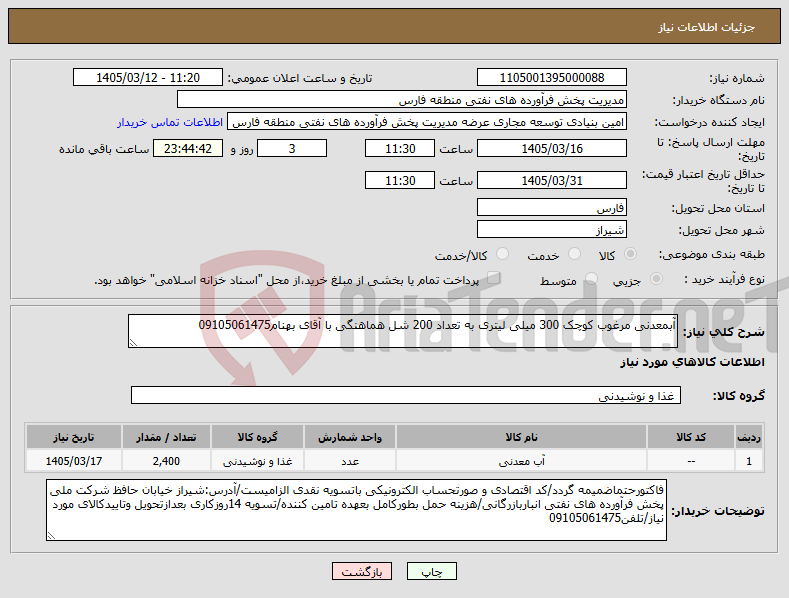Click the تاریخ نیاز column header
The height and width of the screenshot is (598, 789).
pyautogui.click(x=73, y=437)
